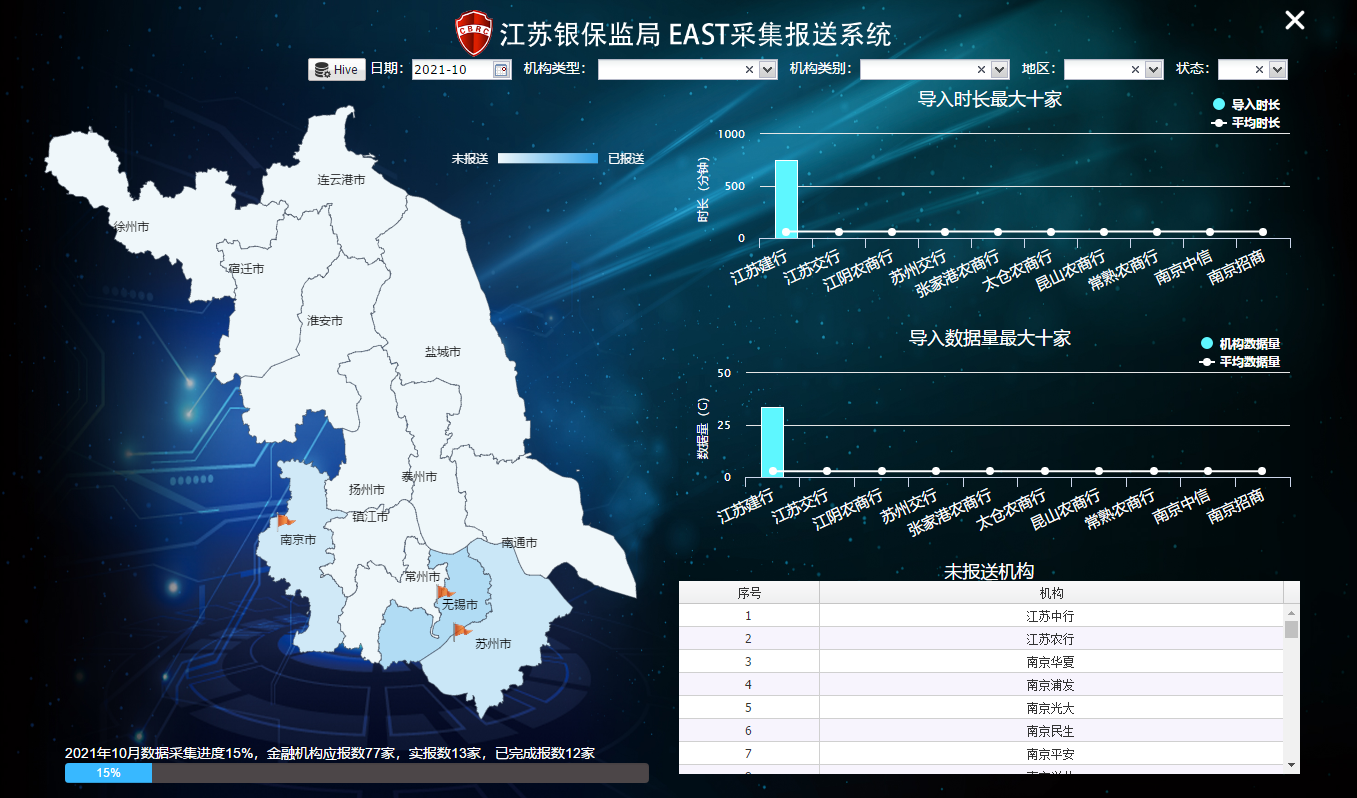
Task: Click the 机构 column header
Action: (x=1051, y=593)
